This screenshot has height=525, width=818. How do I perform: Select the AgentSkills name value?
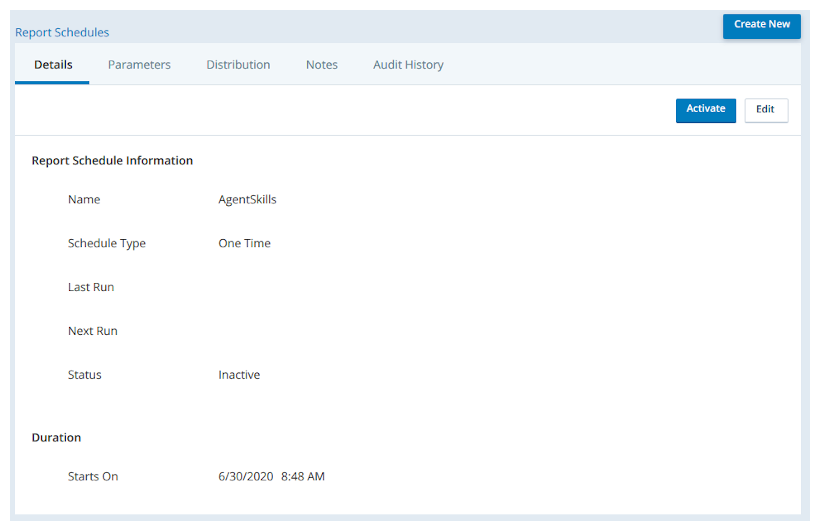click(247, 199)
